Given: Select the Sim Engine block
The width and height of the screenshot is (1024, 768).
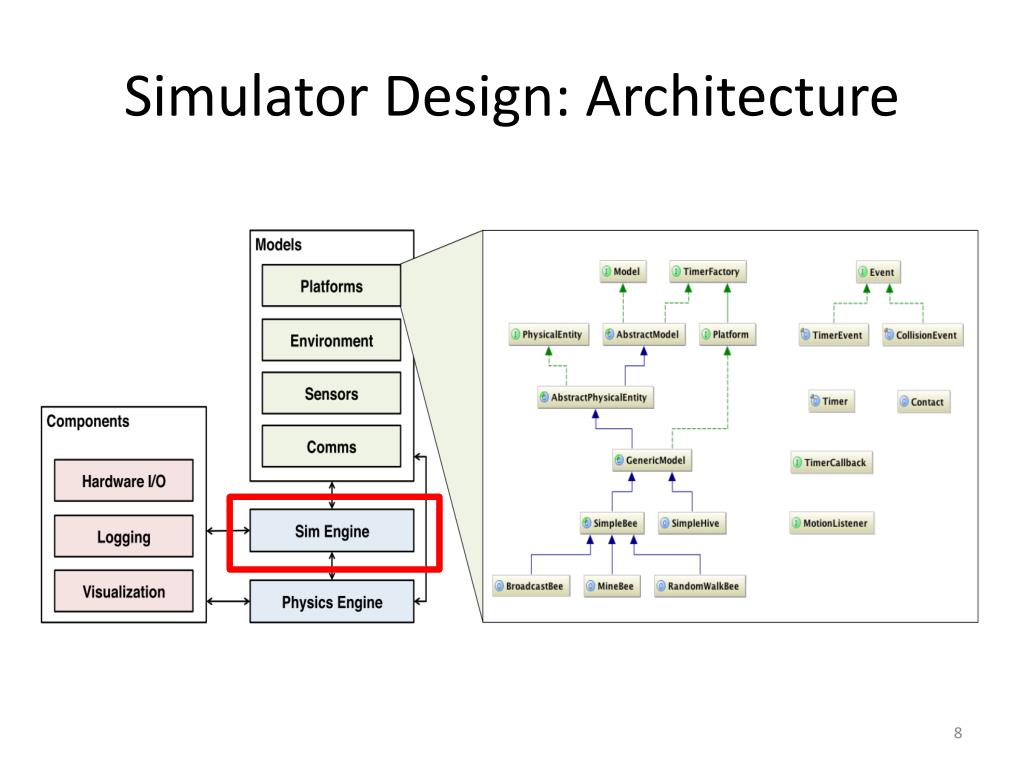Looking at the screenshot, I should [332, 531].
